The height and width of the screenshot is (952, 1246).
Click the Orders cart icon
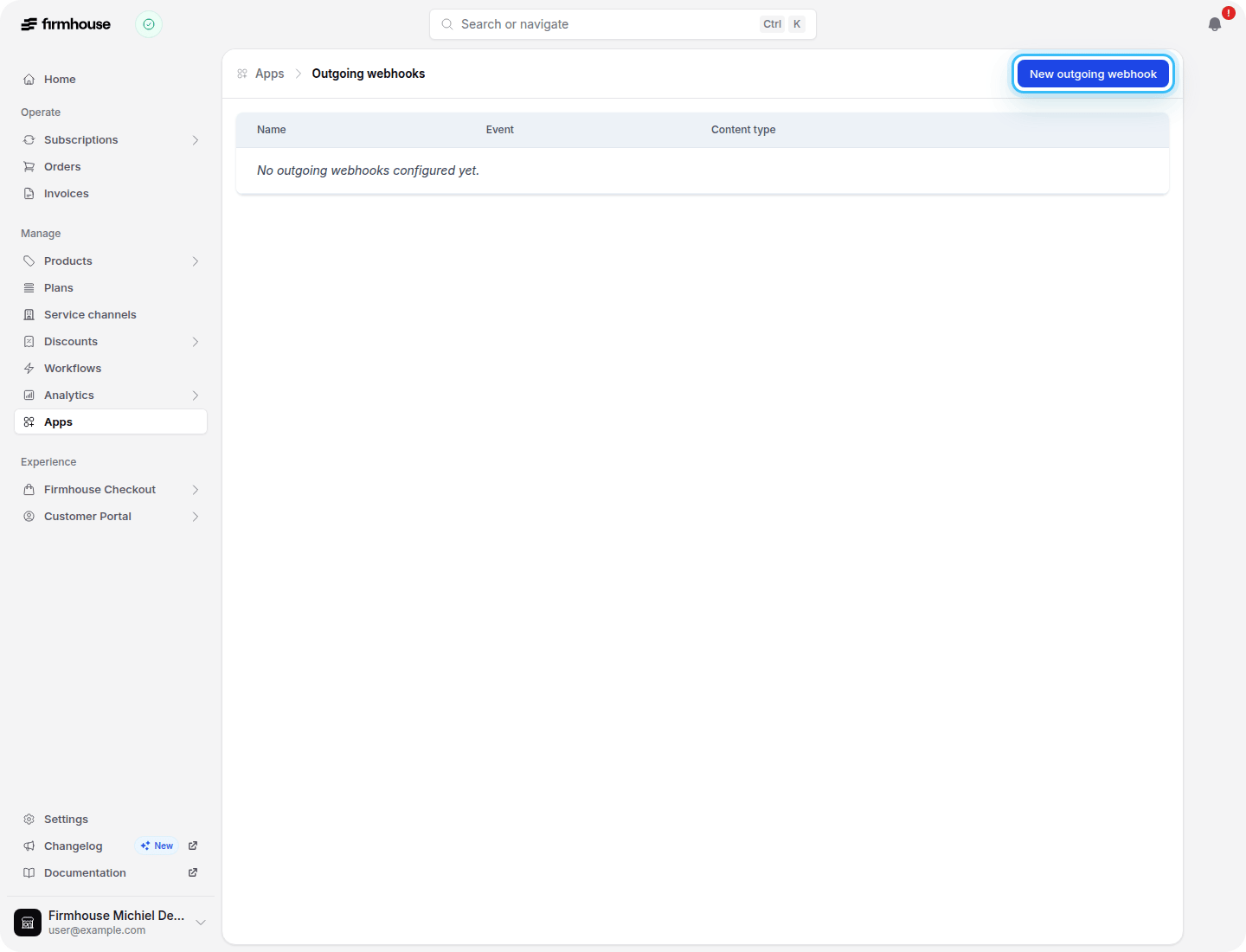pos(29,166)
